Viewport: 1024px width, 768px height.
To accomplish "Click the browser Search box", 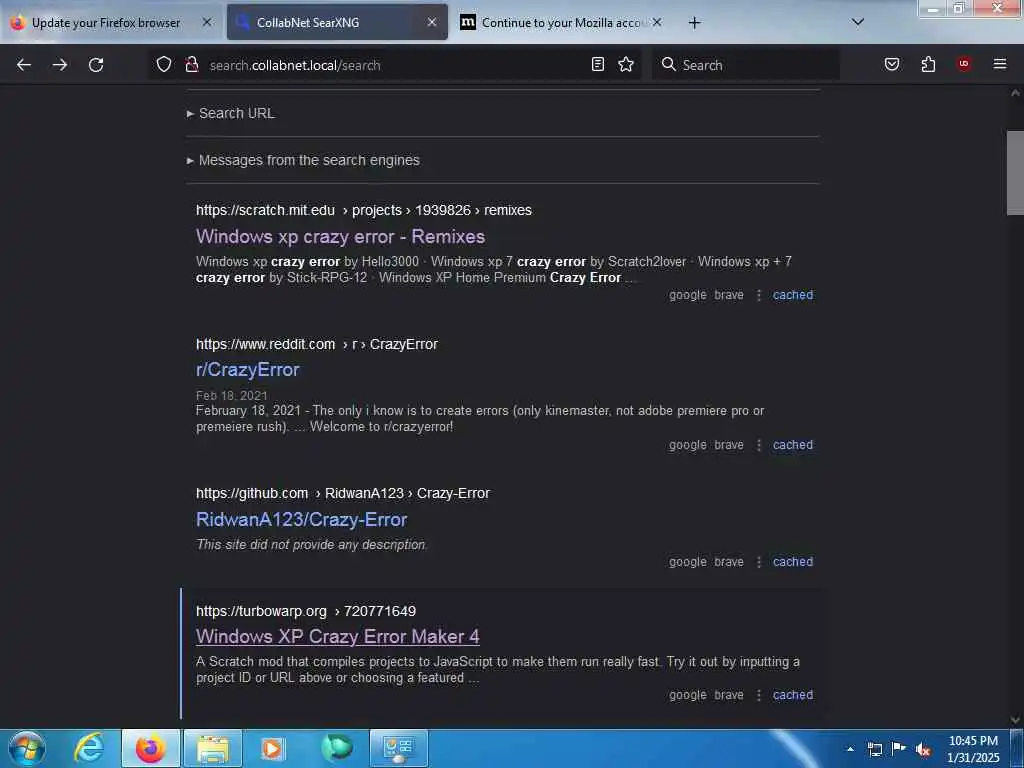I will click(746, 65).
